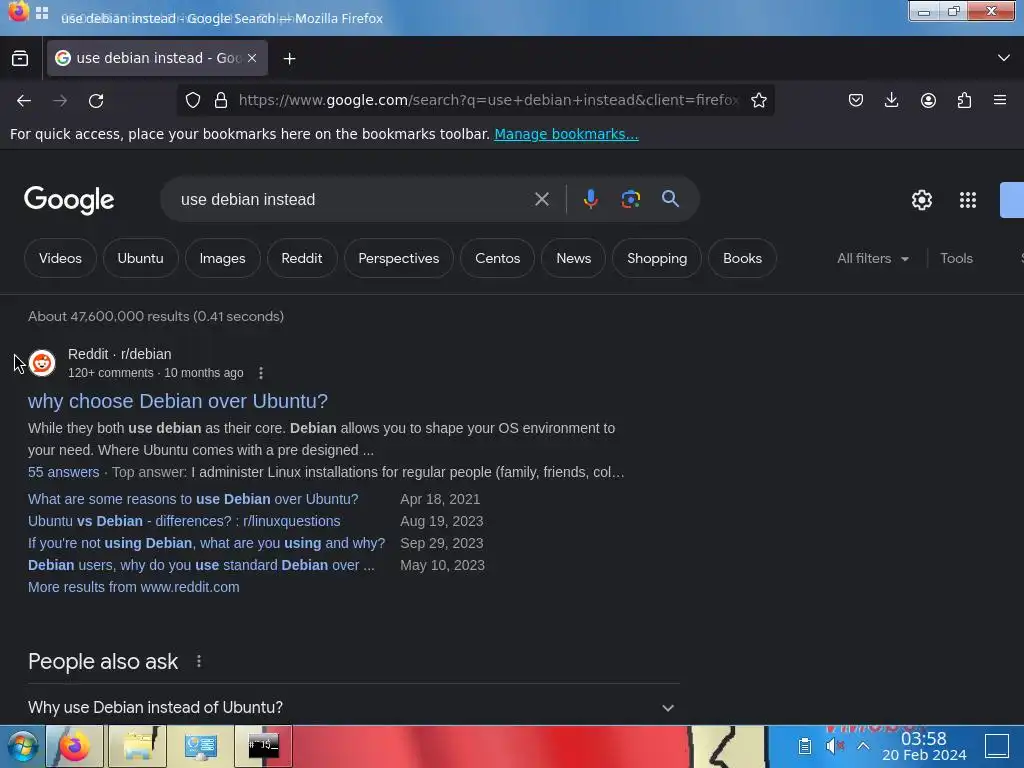Click the 'Reddit · r/debian' source label
1024x768 pixels.
point(120,354)
